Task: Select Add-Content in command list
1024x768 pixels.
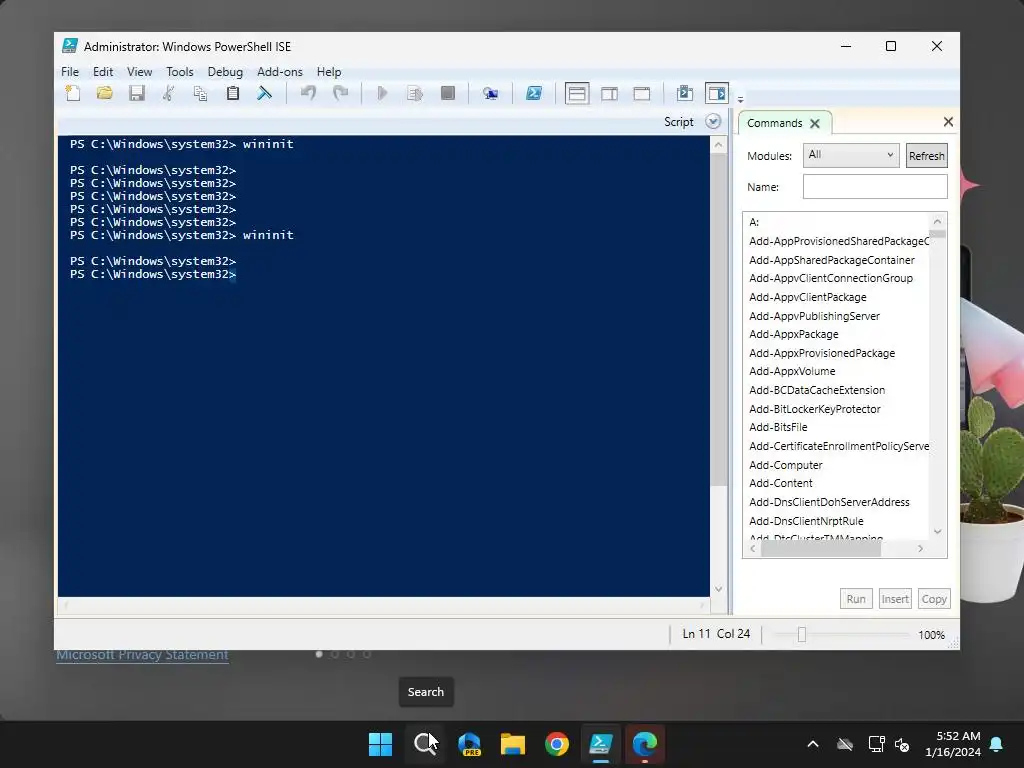Action: click(780, 483)
